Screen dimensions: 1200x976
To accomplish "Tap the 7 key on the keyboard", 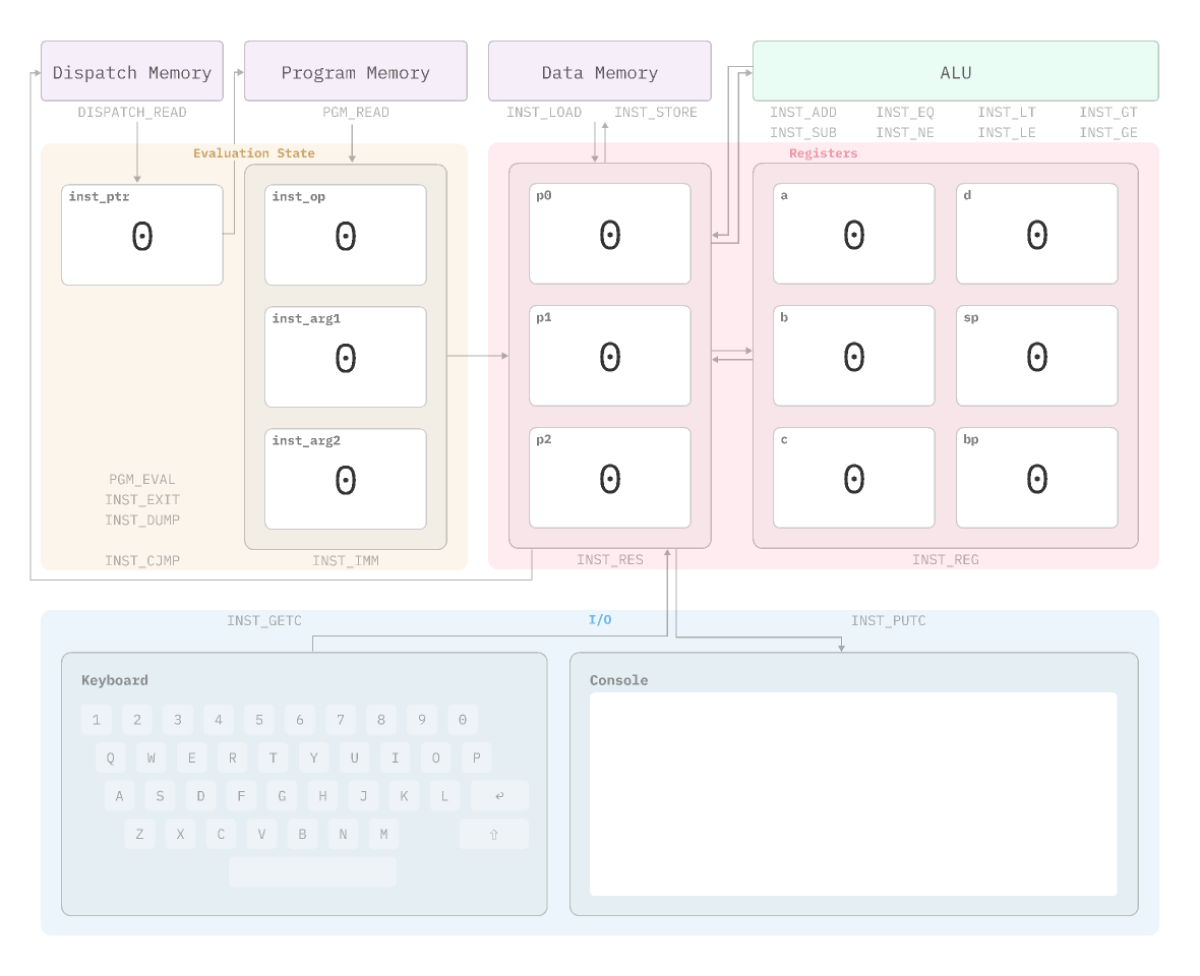I will click(x=341, y=719).
